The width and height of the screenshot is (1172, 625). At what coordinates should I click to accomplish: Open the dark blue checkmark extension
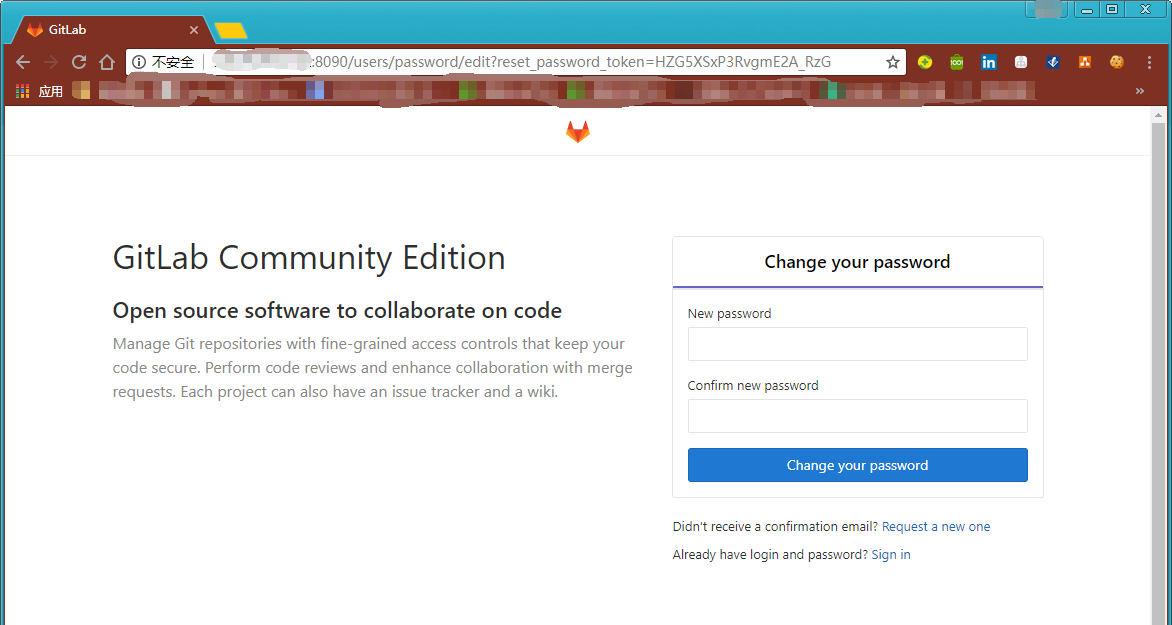[x=1053, y=62]
